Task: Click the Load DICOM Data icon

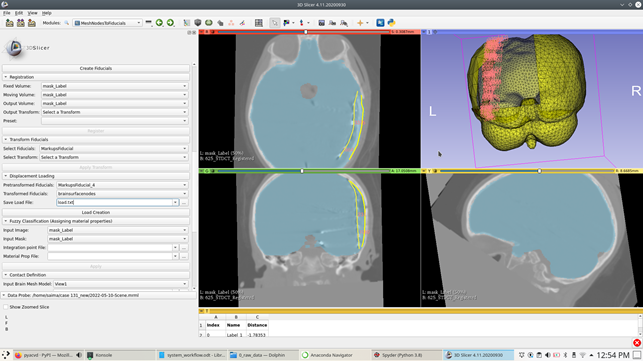Action: click(x=21, y=23)
